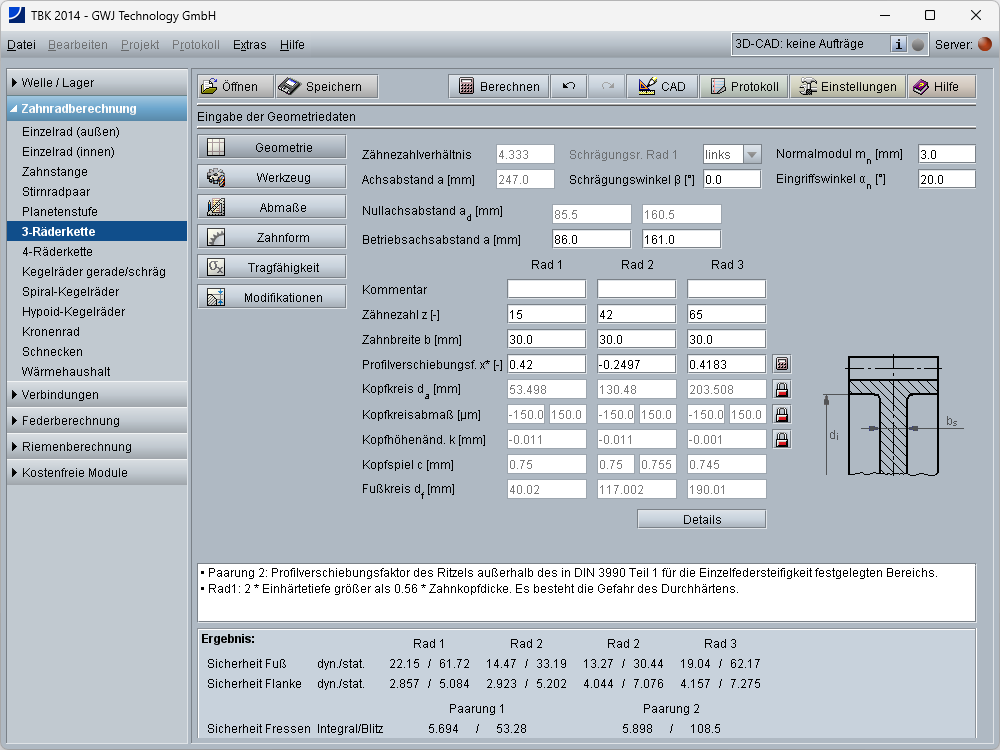Toggle the lock beside Kopfkreisabmaß

pyautogui.click(x=782, y=414)
